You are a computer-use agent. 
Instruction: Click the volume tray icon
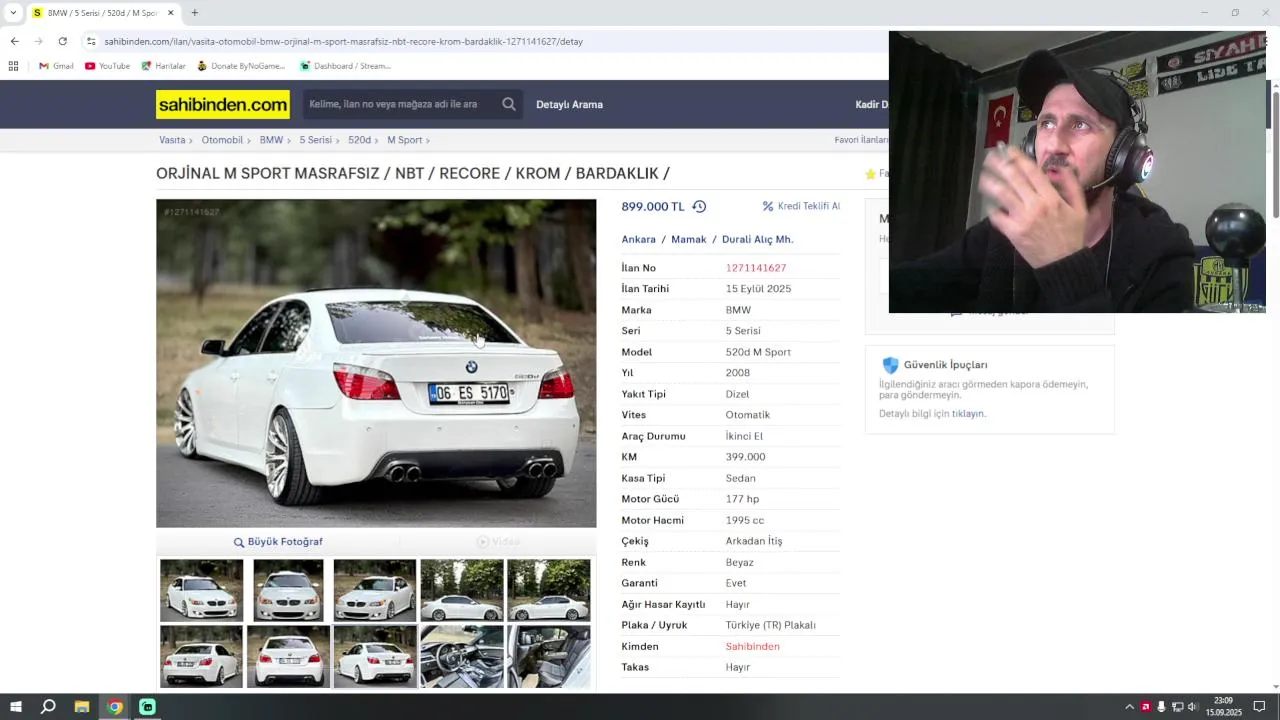point(1192,707)
